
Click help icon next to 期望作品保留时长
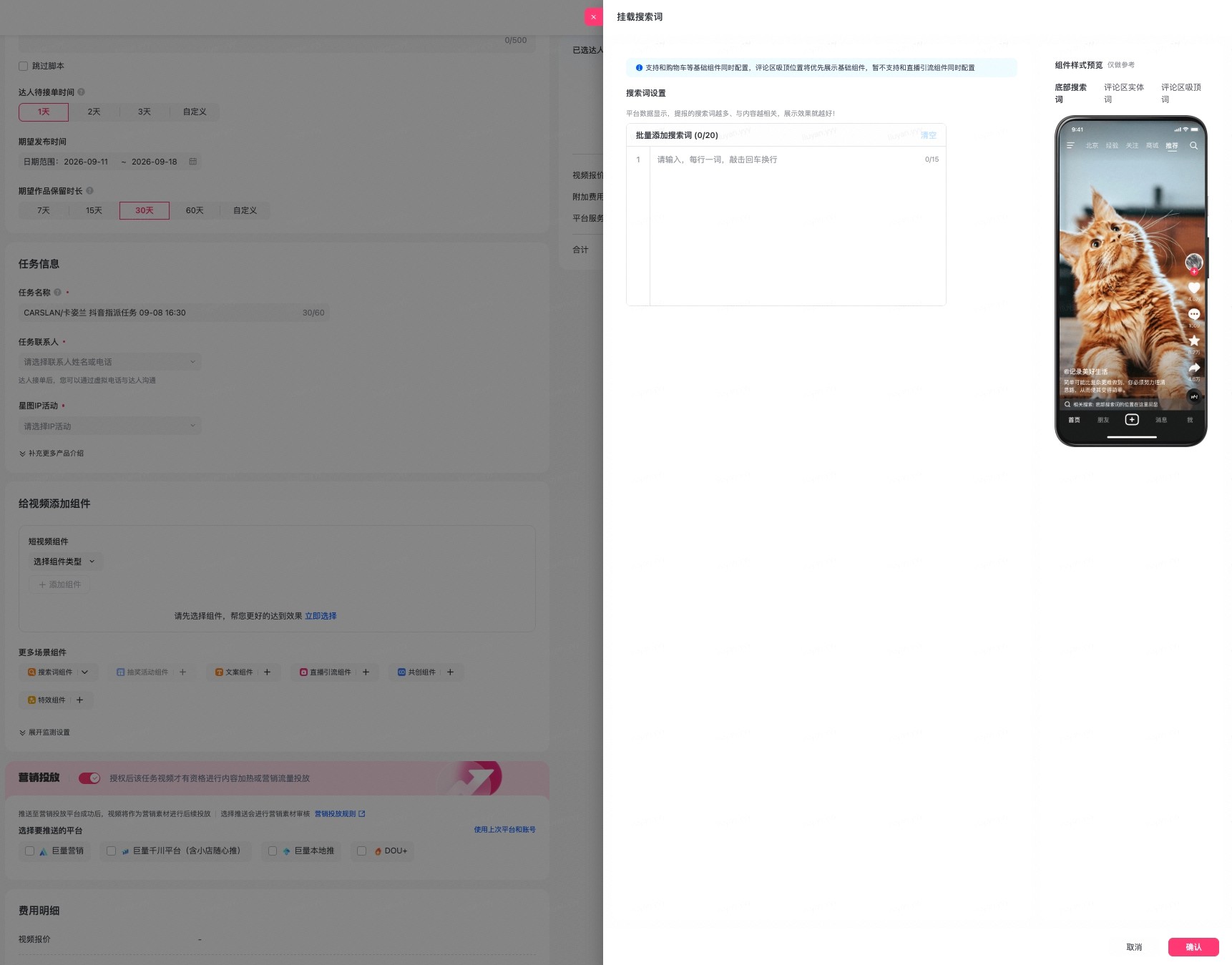[89, 191]
